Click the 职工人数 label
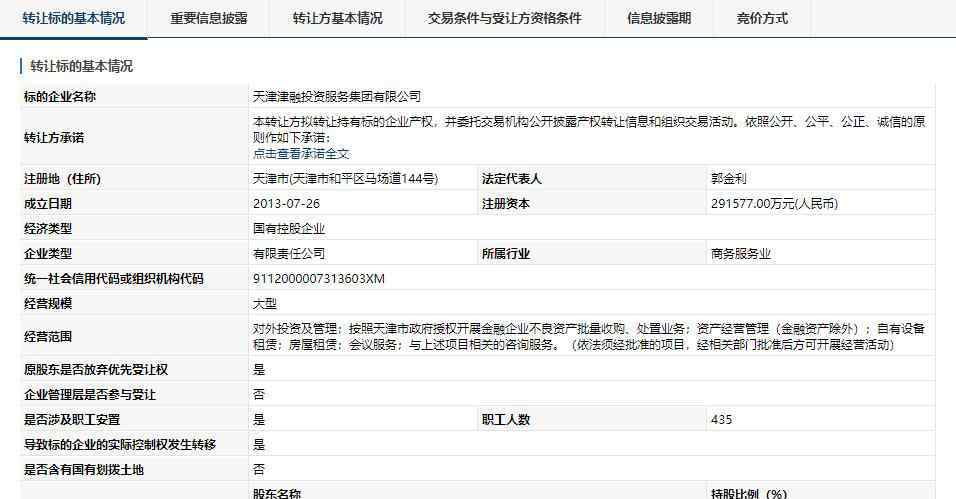This screenshot has height=499, width=956. coord(505,420)
